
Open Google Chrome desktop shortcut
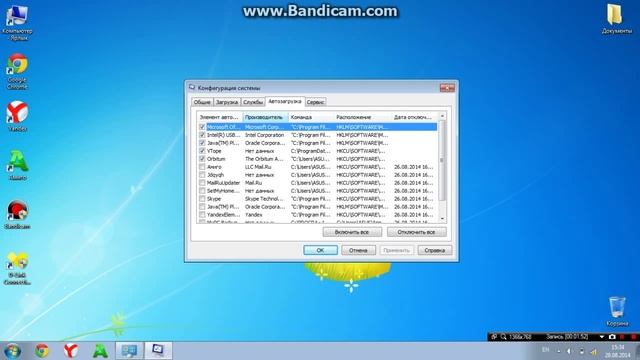[17, 71]
